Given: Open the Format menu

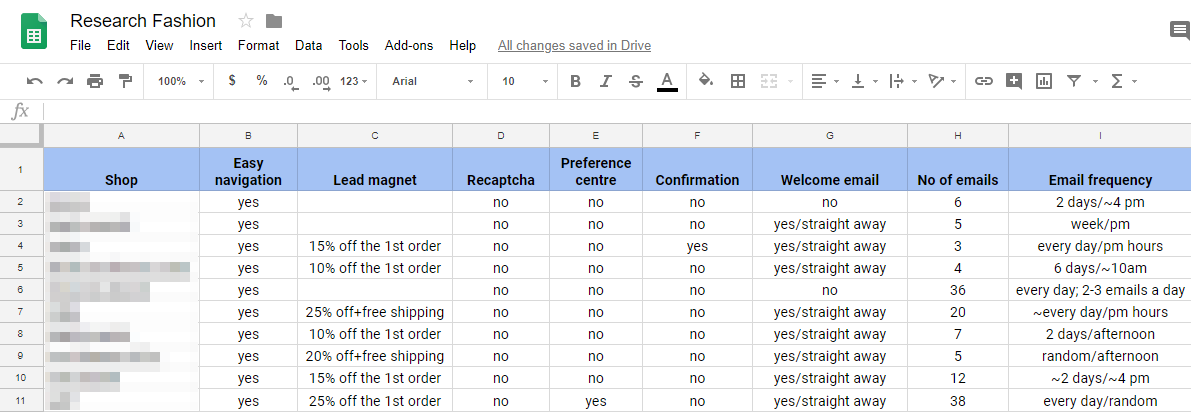Looking at the screenshot, I should [x=258, y=46].
